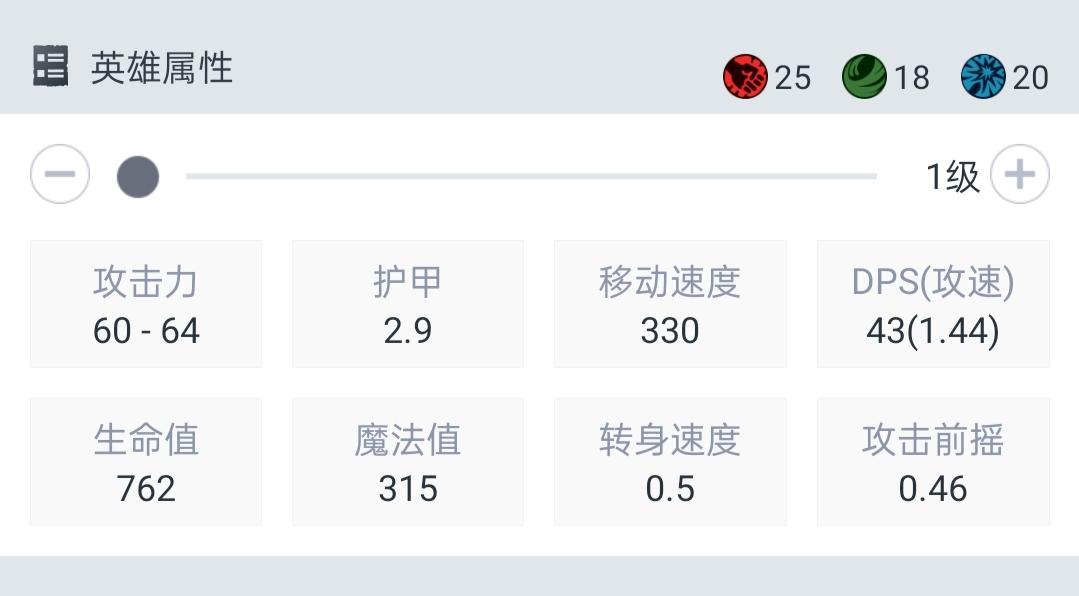This screenshot has height=596, width=1079.
Task: Click the level slider handle
Action: (x=138, y=177)
